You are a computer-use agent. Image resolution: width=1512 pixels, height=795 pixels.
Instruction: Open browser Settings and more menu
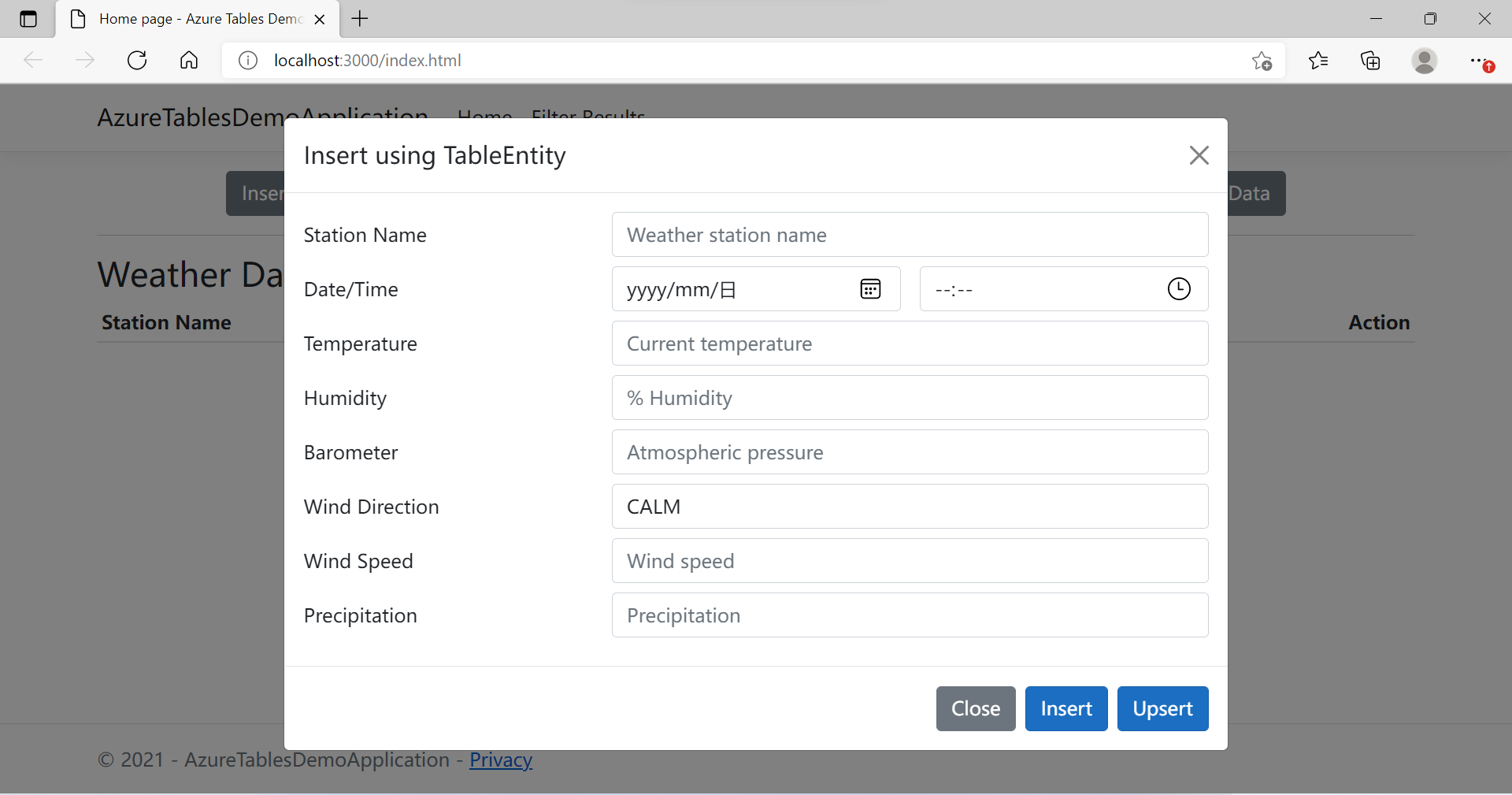(x=1479, y=61)
